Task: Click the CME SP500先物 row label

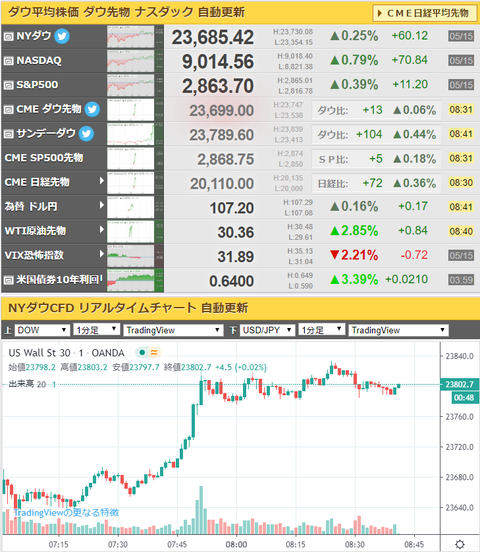Action: (x=44, y=158)
